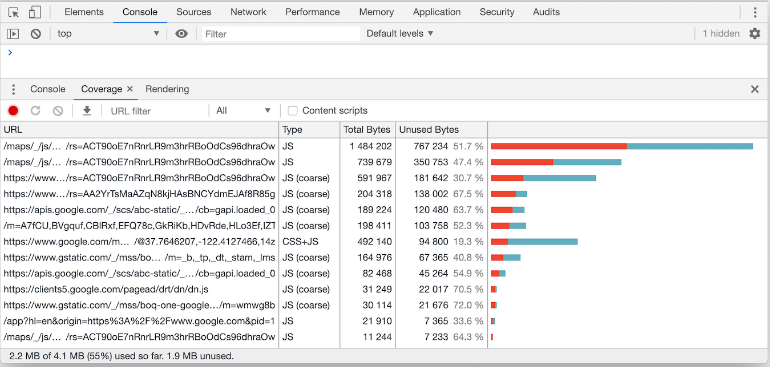Switch to the Network tab
770x367 pixels.
pyautogui.click(x=248, y=12)
